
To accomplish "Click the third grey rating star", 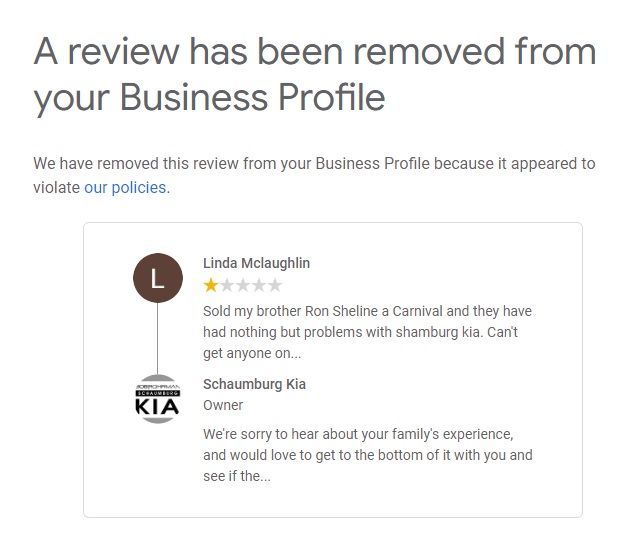I will click(243, 285).
